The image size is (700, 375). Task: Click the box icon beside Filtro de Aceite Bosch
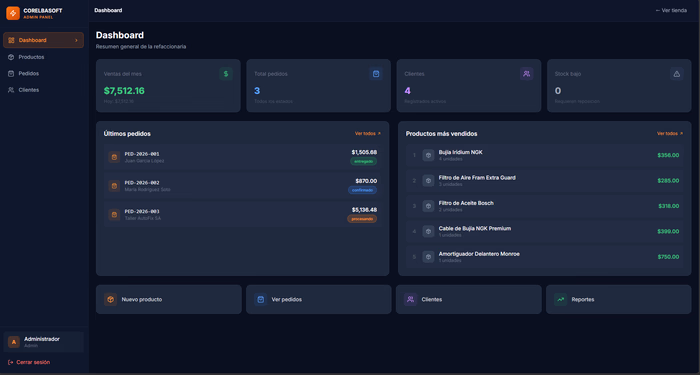429,206
